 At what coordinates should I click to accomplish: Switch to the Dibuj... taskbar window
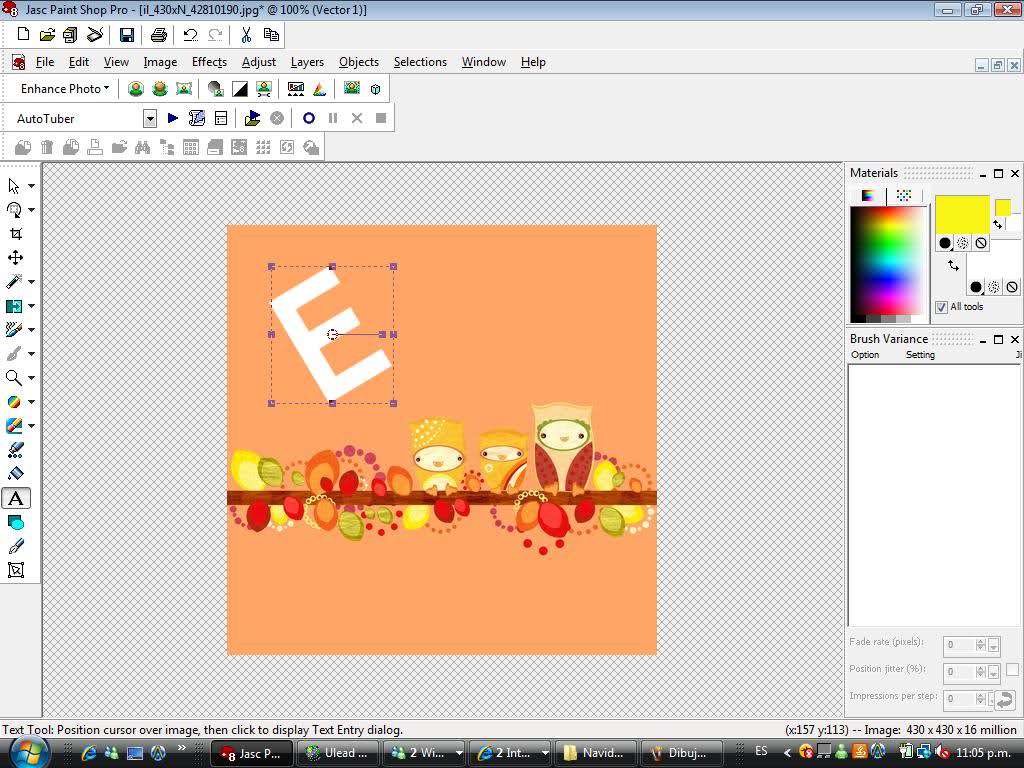[682, 753]
